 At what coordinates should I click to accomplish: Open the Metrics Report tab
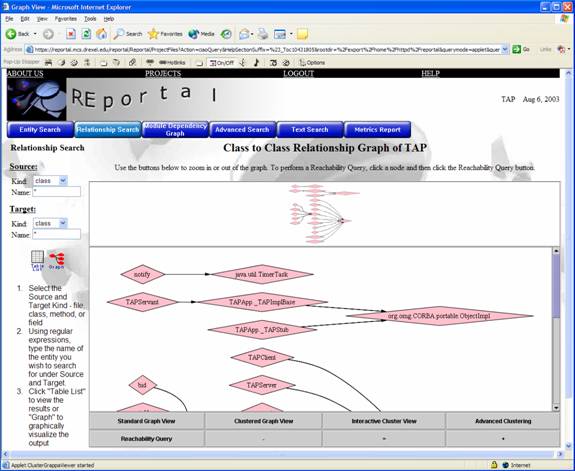(377, 129)
